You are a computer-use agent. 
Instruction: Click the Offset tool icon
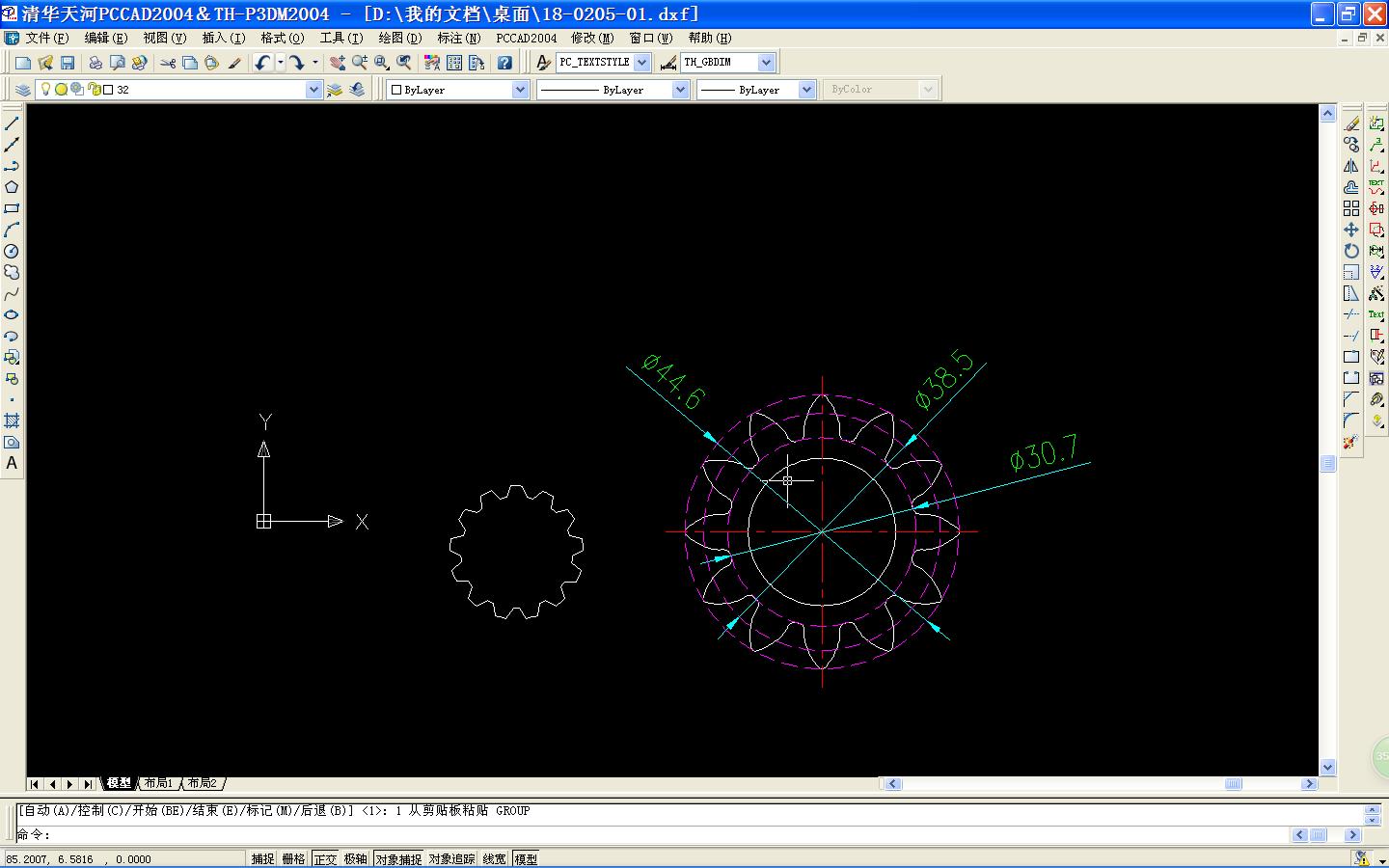tap(1351, 187)
